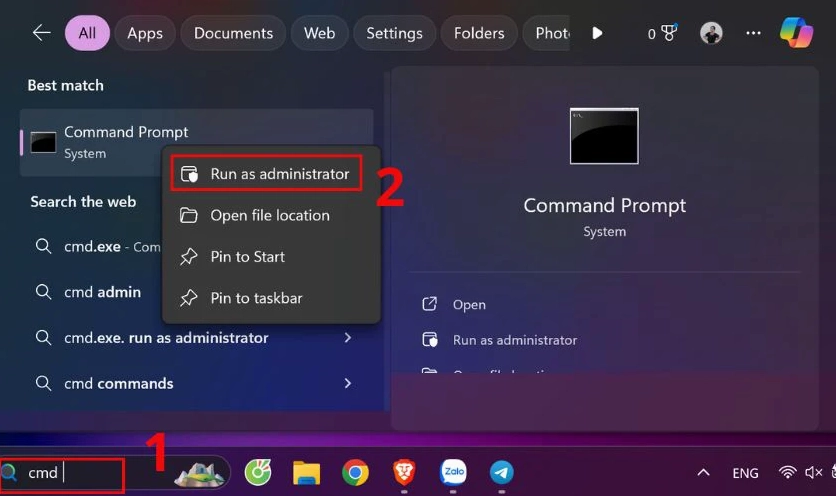Viewport: 836px width, 496px height.
Task: Open the three-dot more options menu
Action: pyautogui.click(x=753, y=33)
